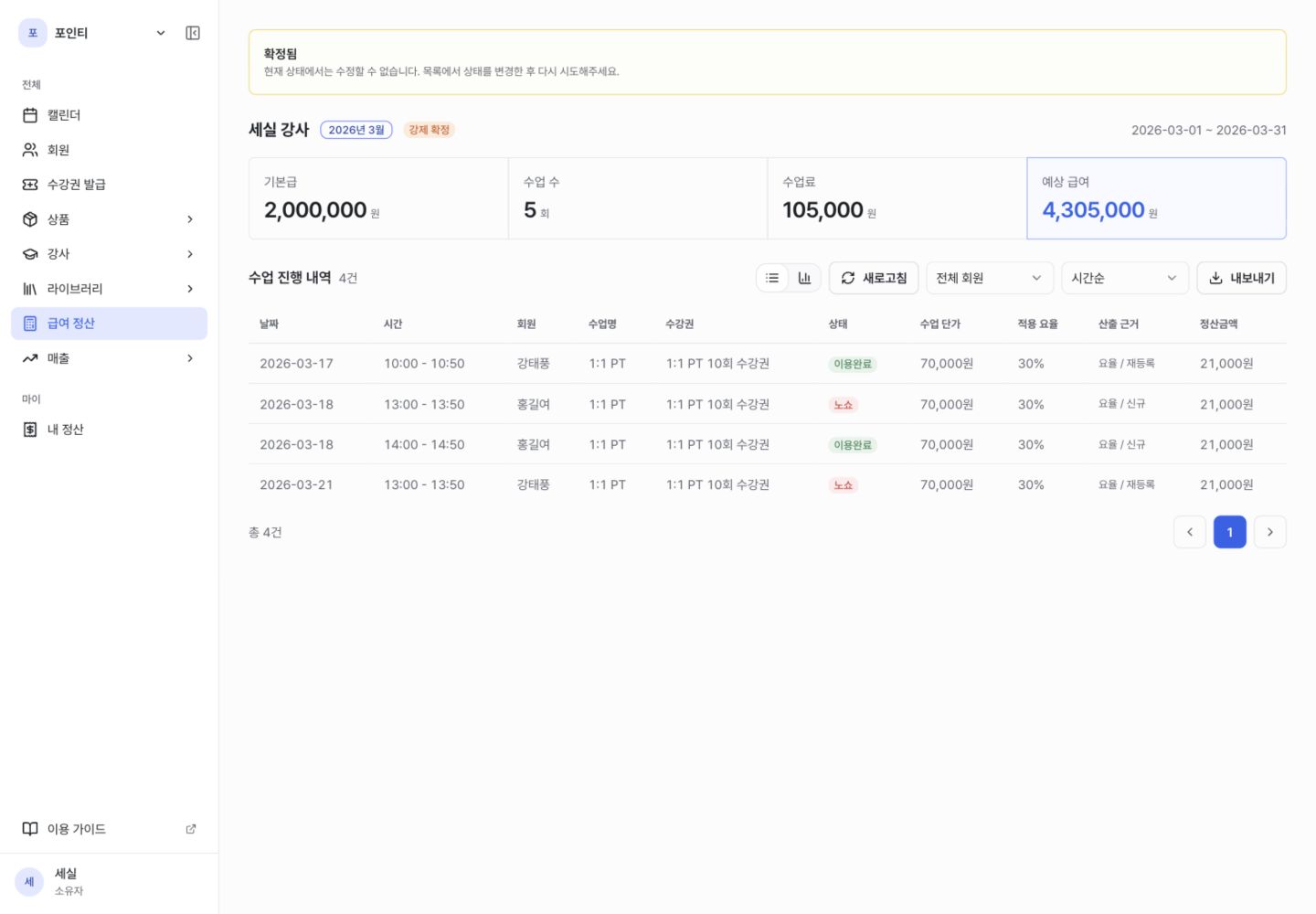Click the 강제 확정 status badge
This screenshot has height=914, width=1316.
(x=429, y=130)
